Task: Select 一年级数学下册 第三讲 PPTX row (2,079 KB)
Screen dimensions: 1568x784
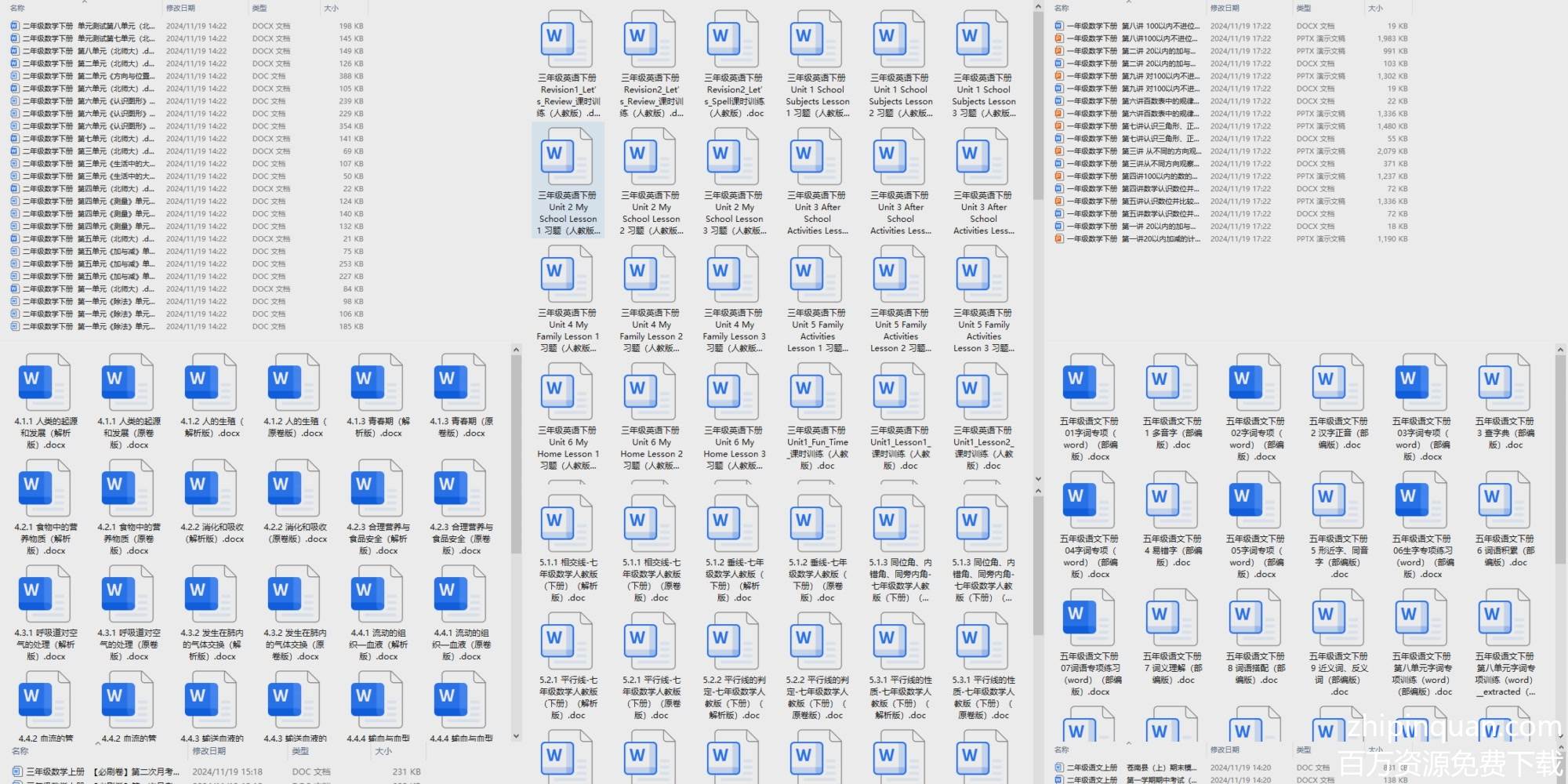Action: coord(1232,151)
